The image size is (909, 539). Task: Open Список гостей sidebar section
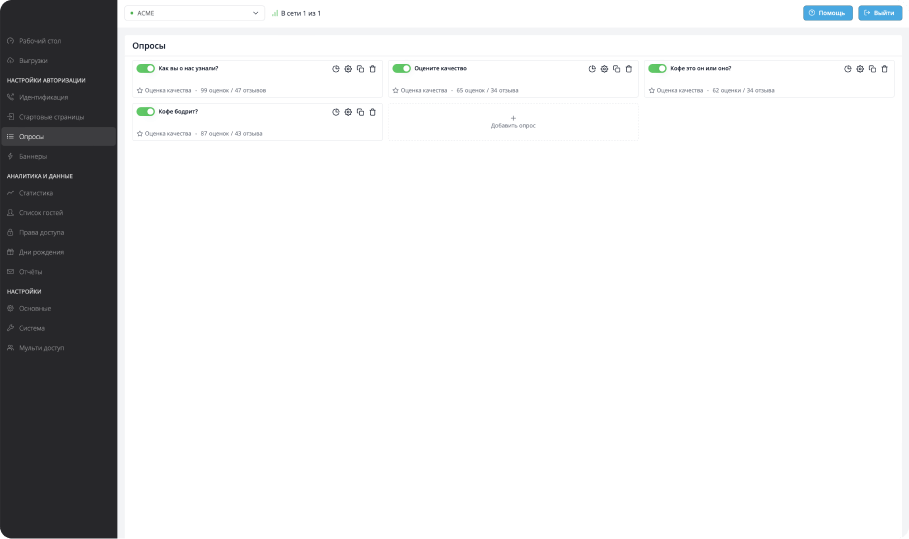(x=40, y=213)
